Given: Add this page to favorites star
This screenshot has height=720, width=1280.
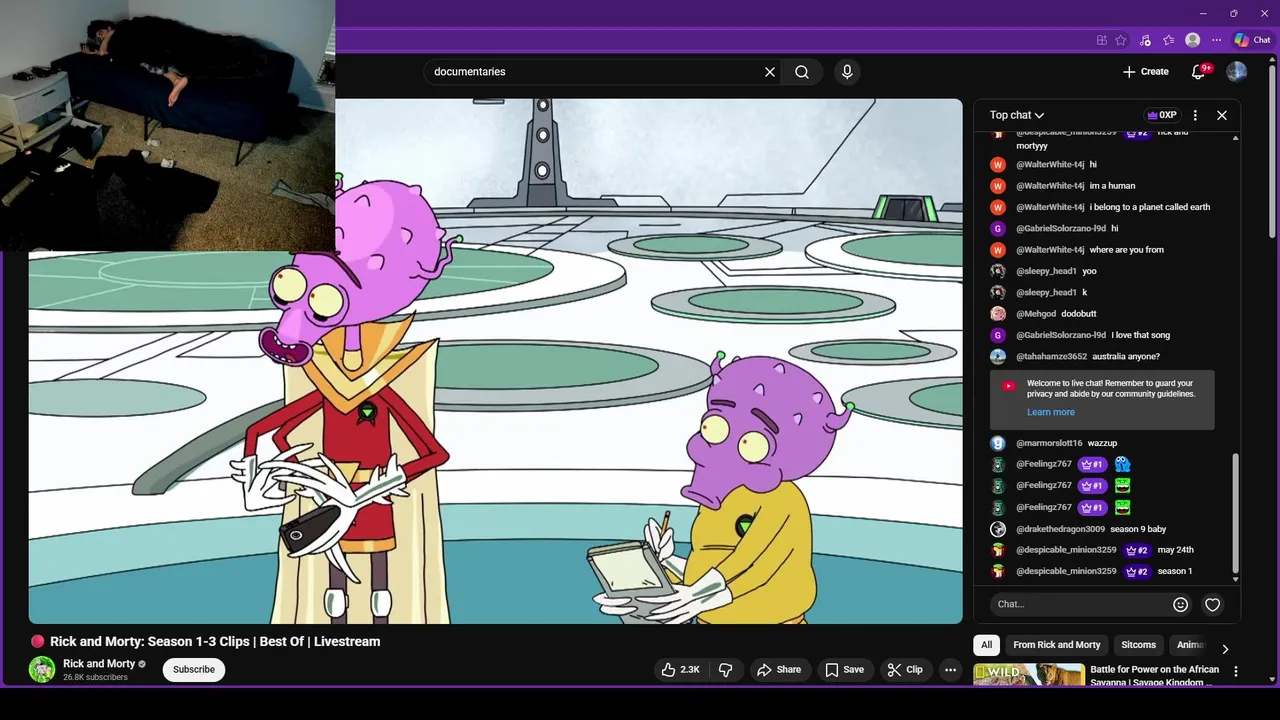Looking at the screenshot, I should click(1121, 40).
